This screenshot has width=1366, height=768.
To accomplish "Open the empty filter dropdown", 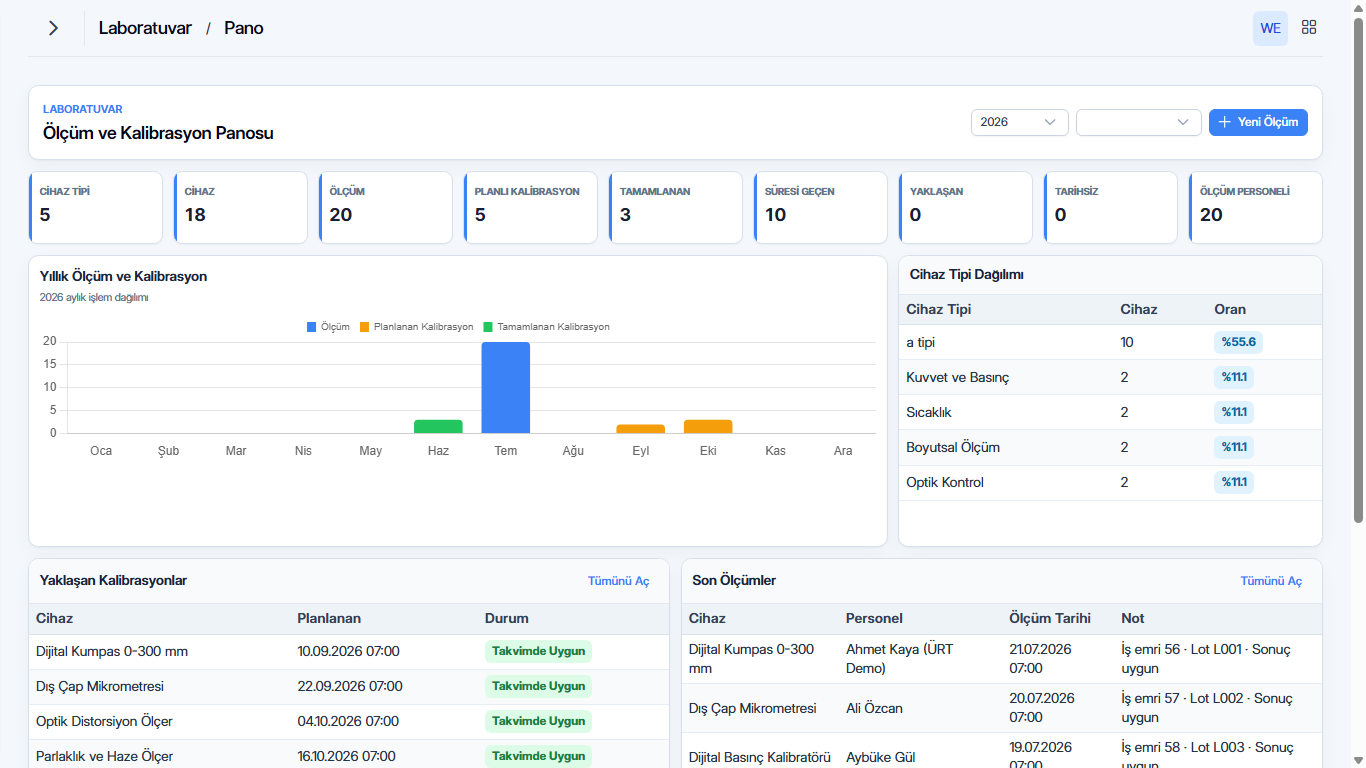I will [x=1139, y=122].
